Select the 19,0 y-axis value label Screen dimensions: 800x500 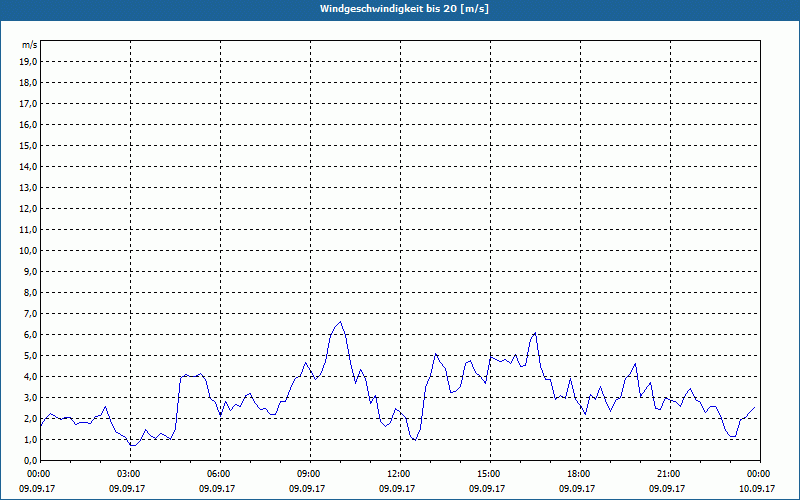coord(29,61)
